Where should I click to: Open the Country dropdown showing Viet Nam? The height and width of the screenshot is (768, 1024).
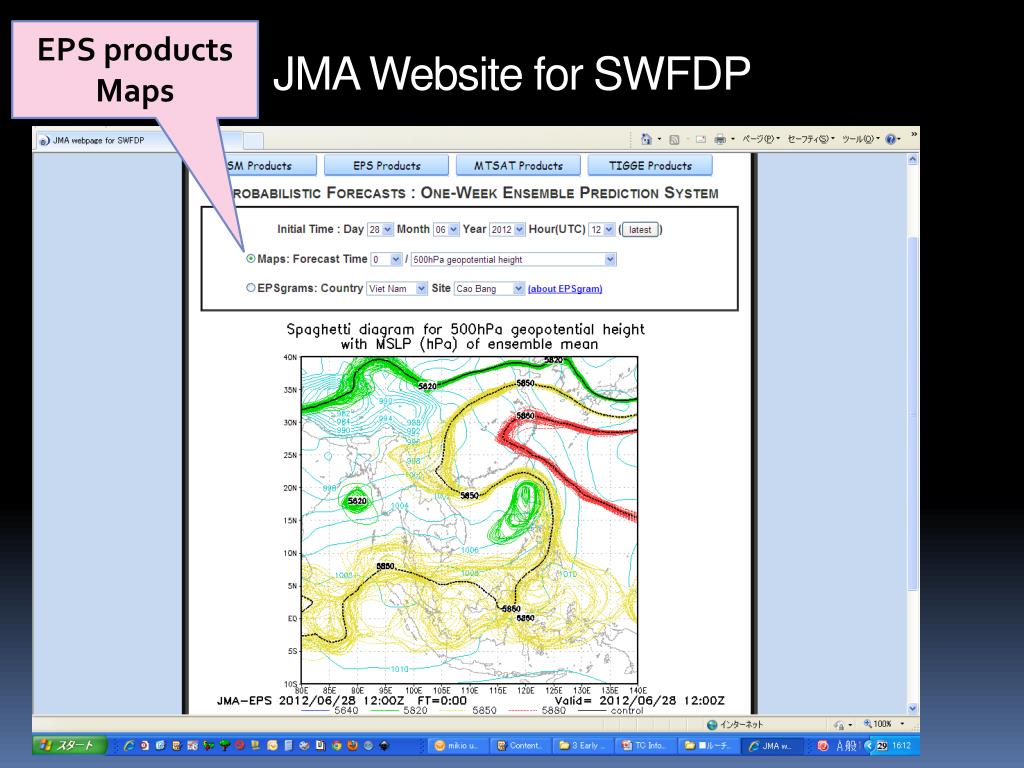397,288
